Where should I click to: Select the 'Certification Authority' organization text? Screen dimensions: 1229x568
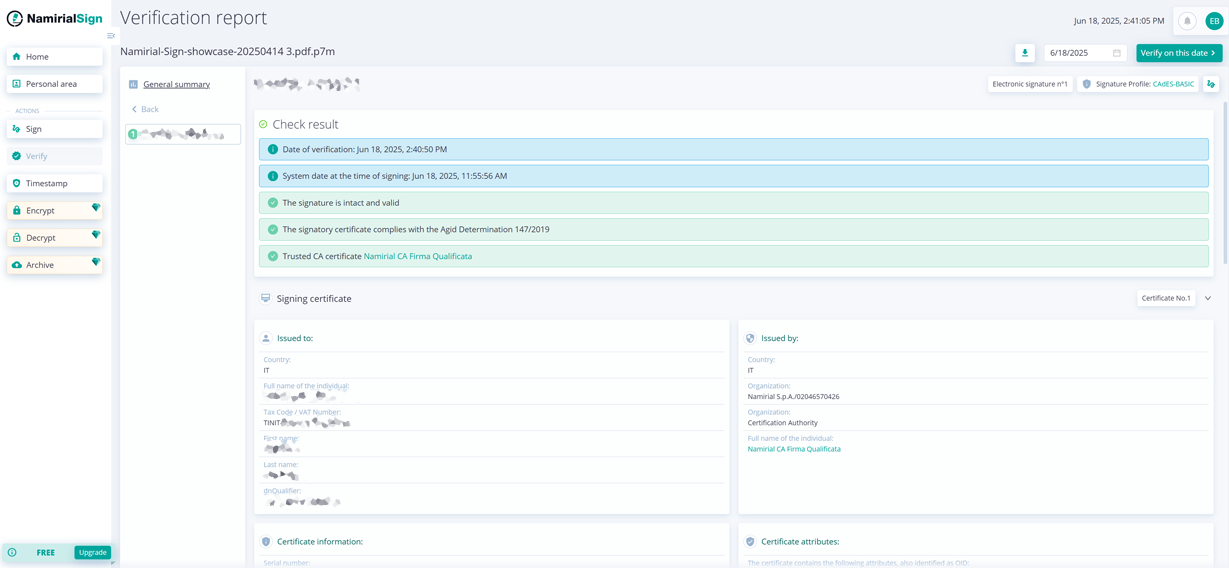[x=783, y=423]
